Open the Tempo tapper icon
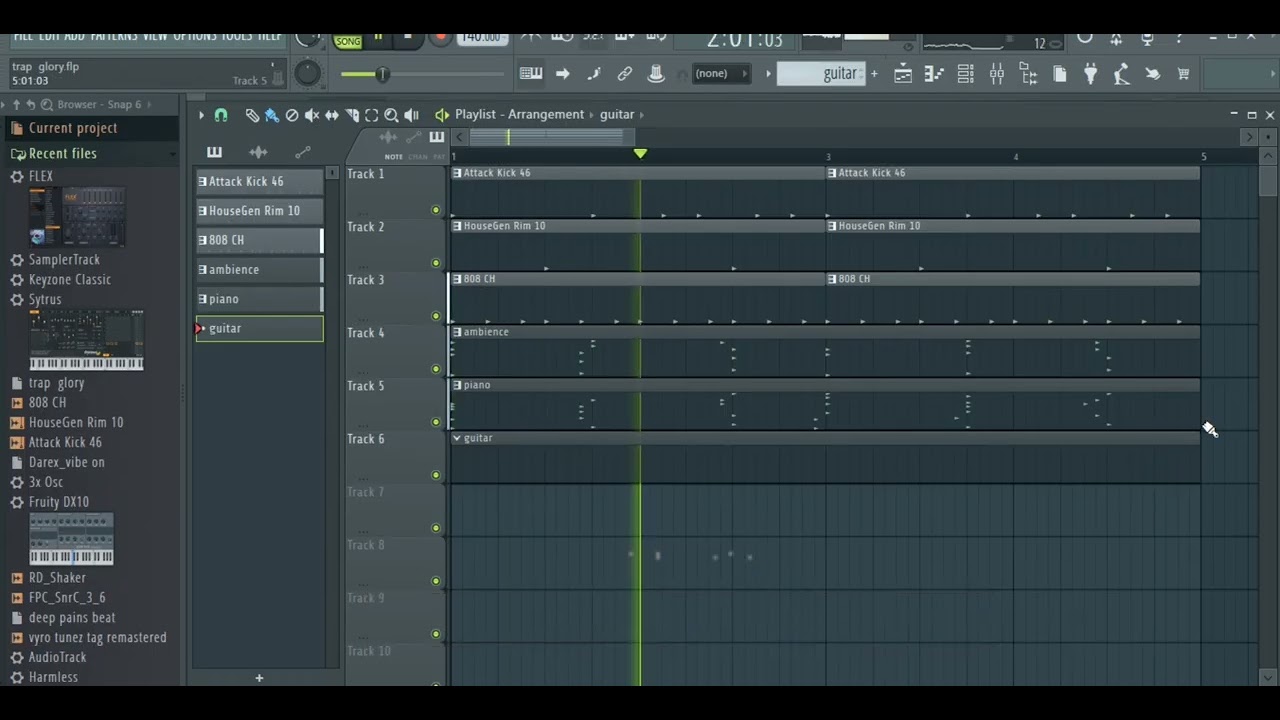Screen dimensions: 1280x720 pyautogui.click(x=1122, y=74)
